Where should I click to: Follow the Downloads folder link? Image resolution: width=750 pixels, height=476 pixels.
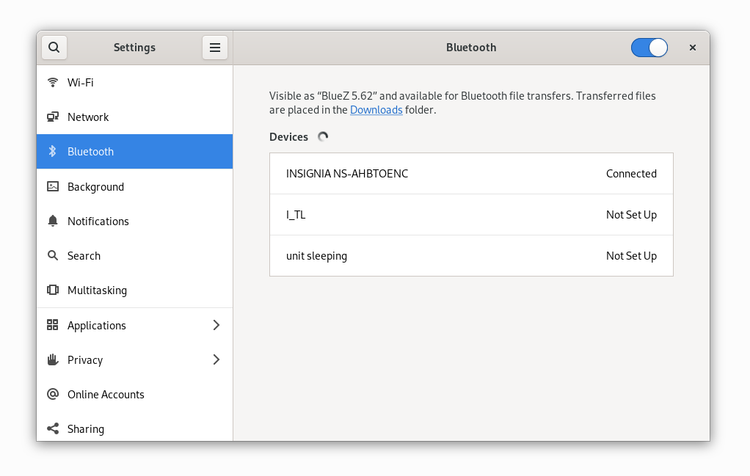tap(376, 110)
